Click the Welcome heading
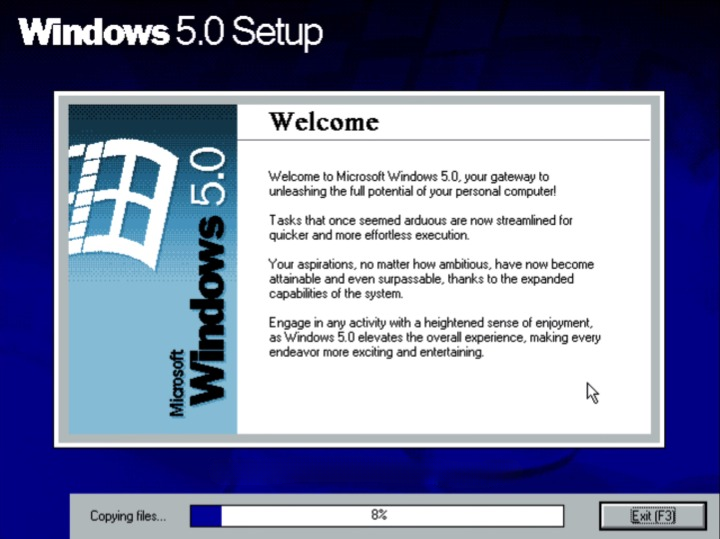The image size is (720, 539). click(x=324, y=122)
